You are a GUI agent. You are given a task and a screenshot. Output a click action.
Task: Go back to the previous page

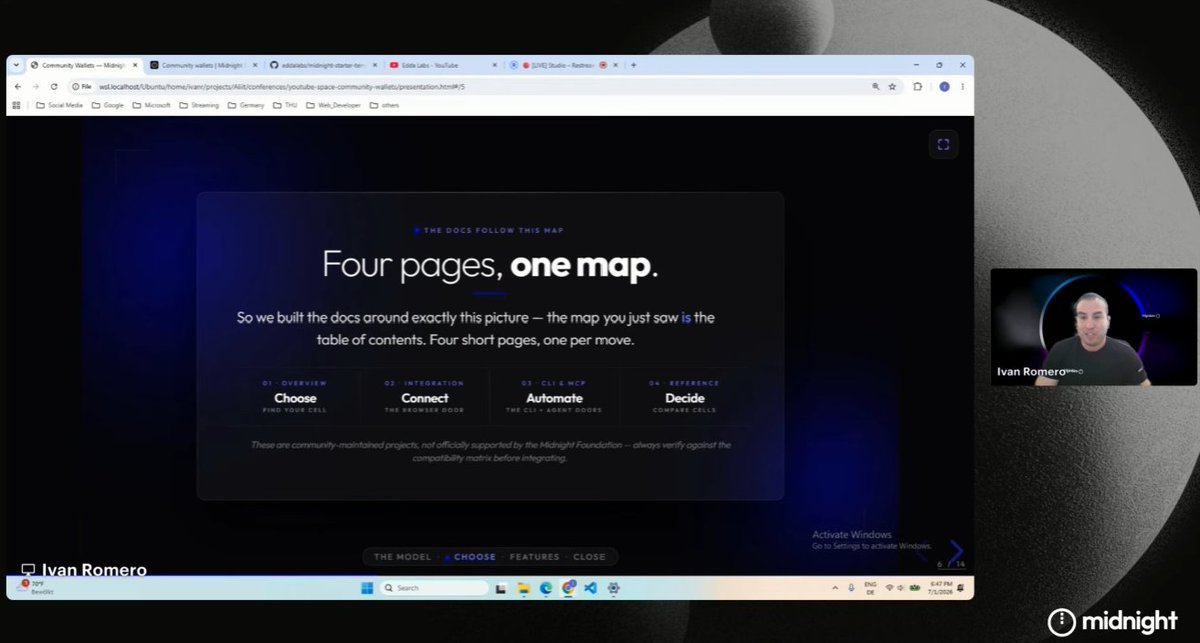tap(17, 87)
